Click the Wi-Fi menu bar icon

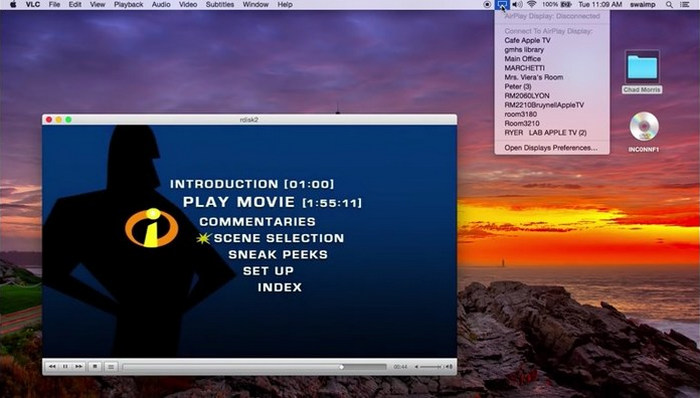tap(532, 4)
